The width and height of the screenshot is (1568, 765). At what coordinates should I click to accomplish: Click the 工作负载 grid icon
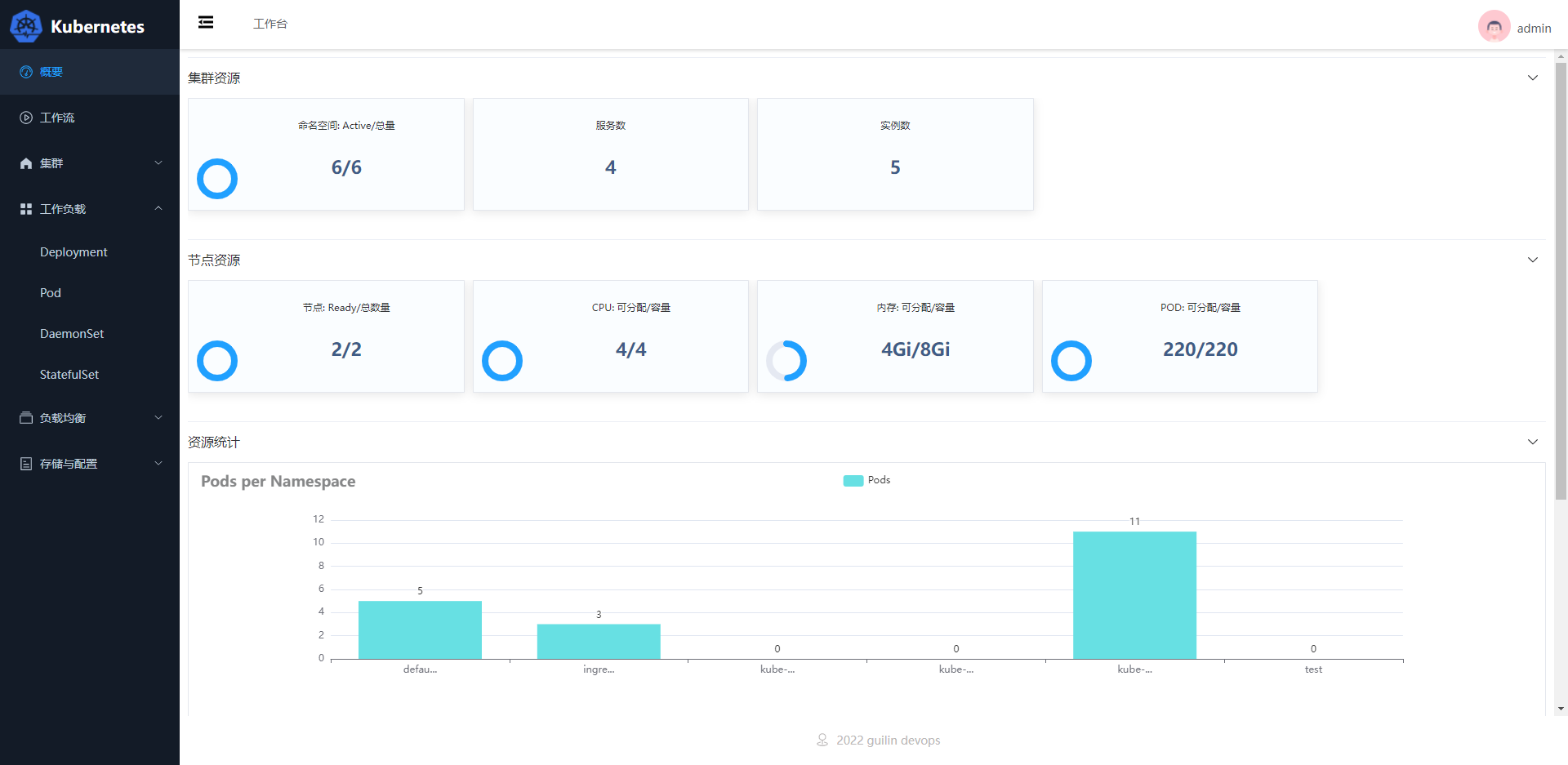pos(26,209)
